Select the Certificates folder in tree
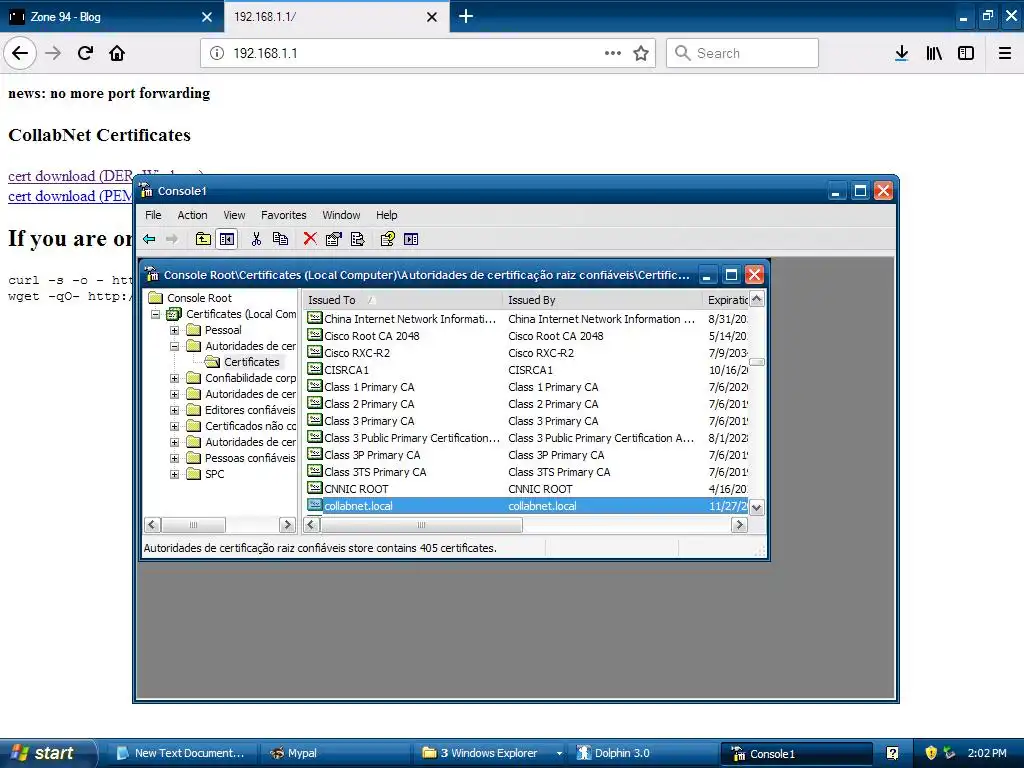The height and width of the screenshot is (768, 1024). pos(251,362)
